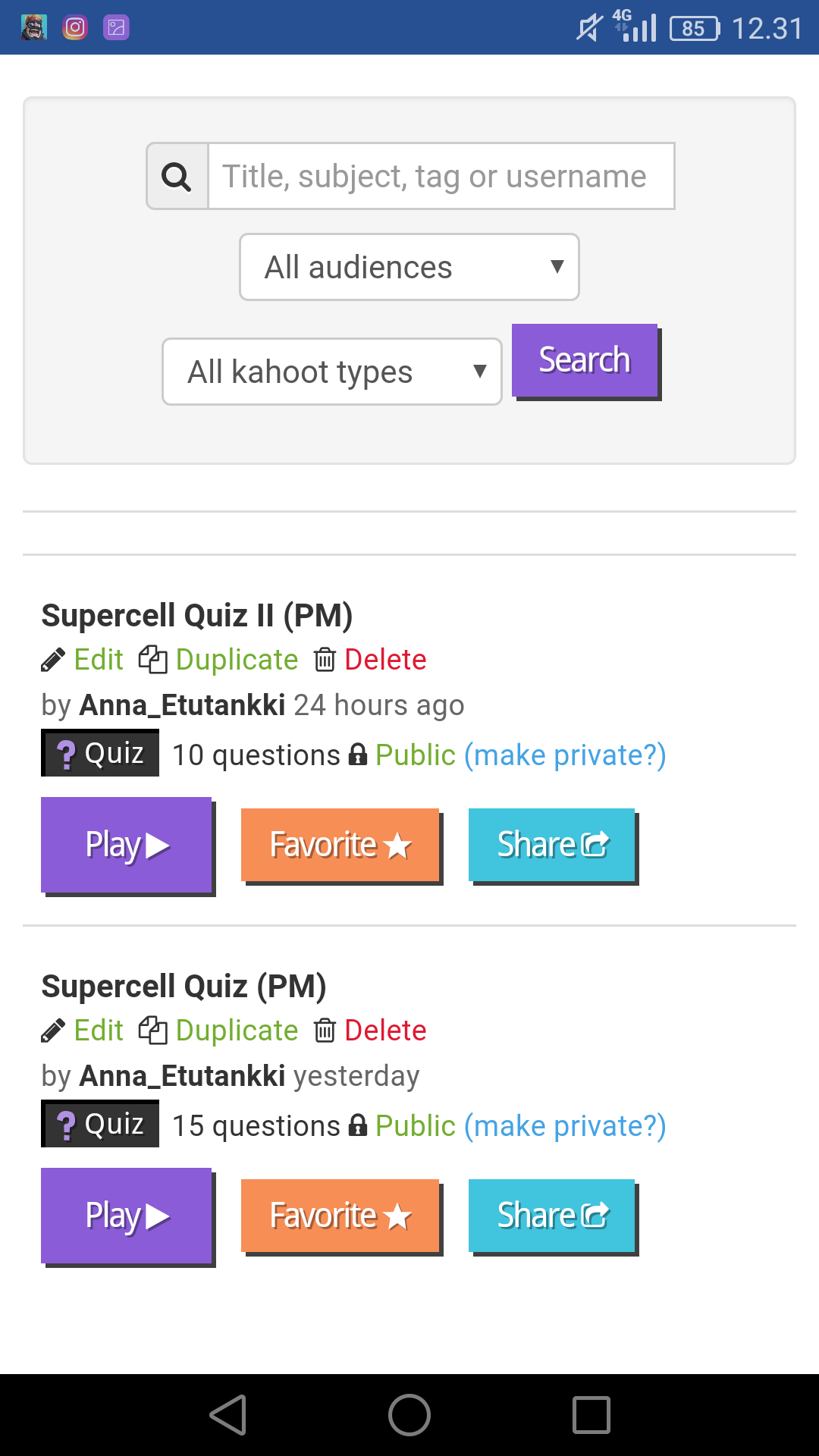Tap the Android back navigation icon
The height and width of the screenshot is (1456, 819).
228,1415
